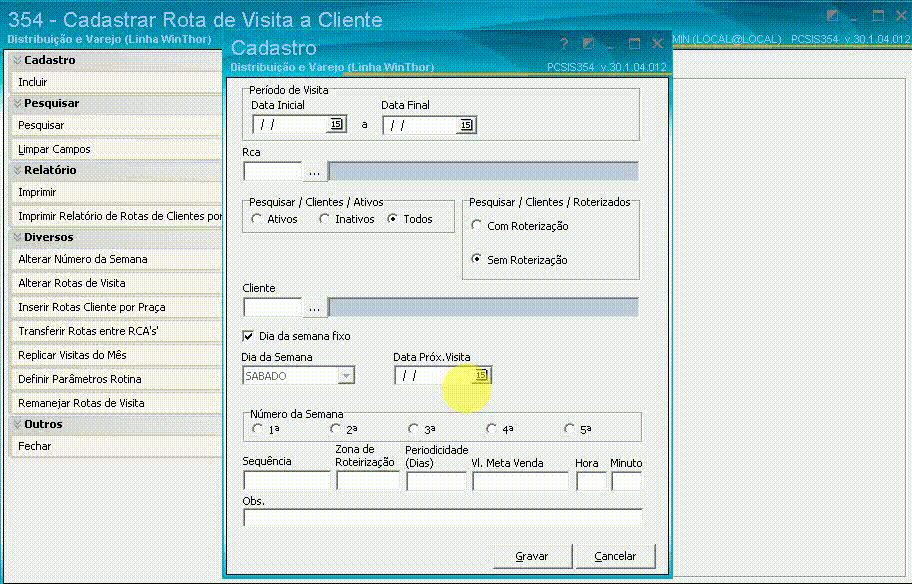Click Limpar Campos in sidebar
Screen dimensions: 912x584
point(116,149)
